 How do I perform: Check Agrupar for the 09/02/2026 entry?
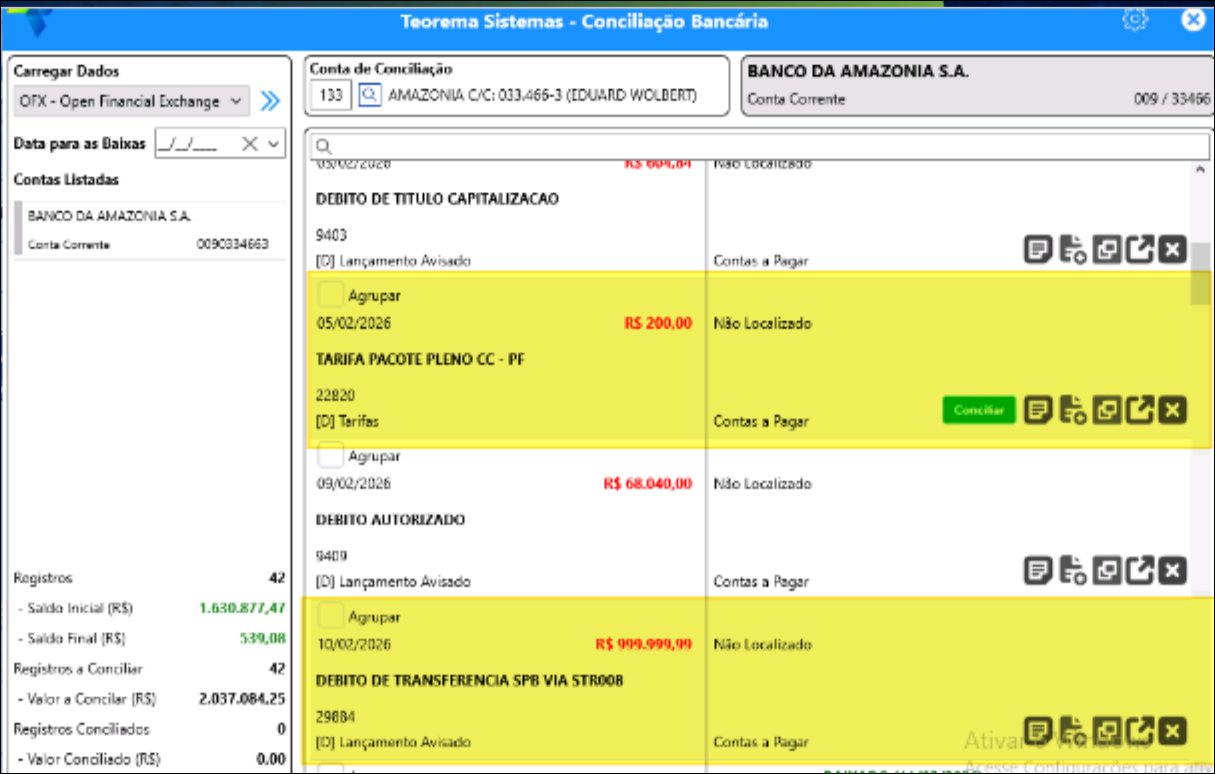point(330,456)
